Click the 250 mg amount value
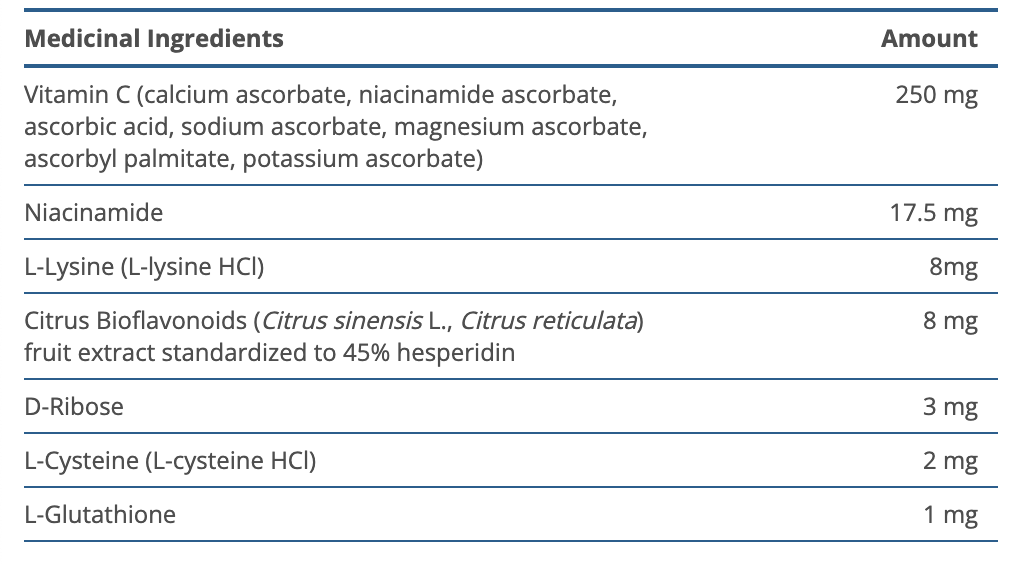The width and height of the screenshot is (1016, 564). coord(938,96)
